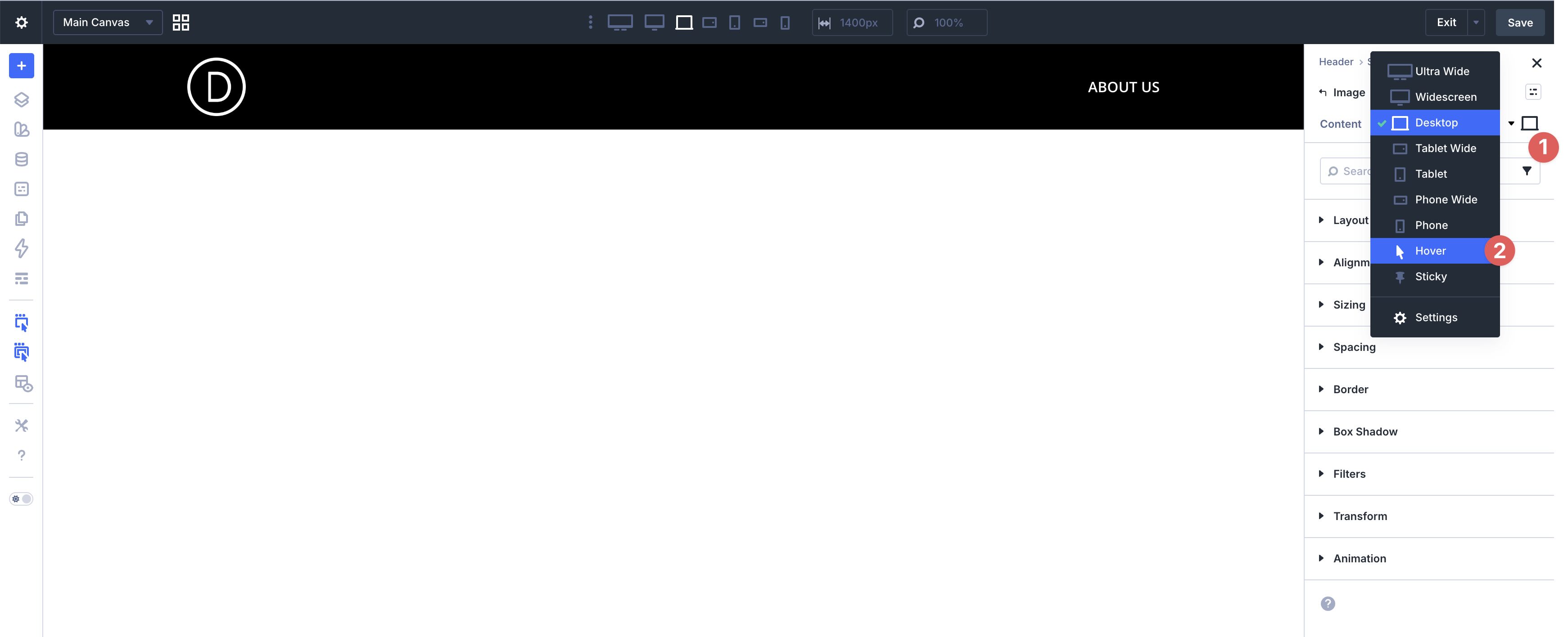Toggle the switch at bottom of left sidebar

point(21,498)
